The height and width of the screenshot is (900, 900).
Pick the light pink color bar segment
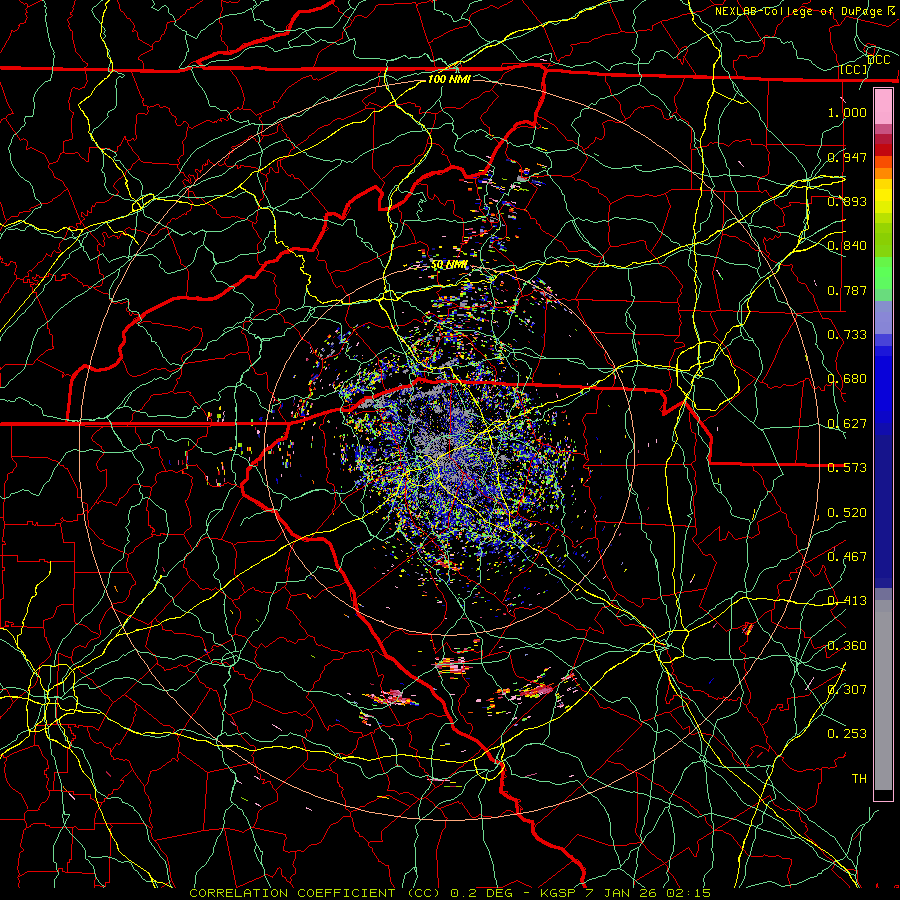pyautogui.click(x=883, y=107)
